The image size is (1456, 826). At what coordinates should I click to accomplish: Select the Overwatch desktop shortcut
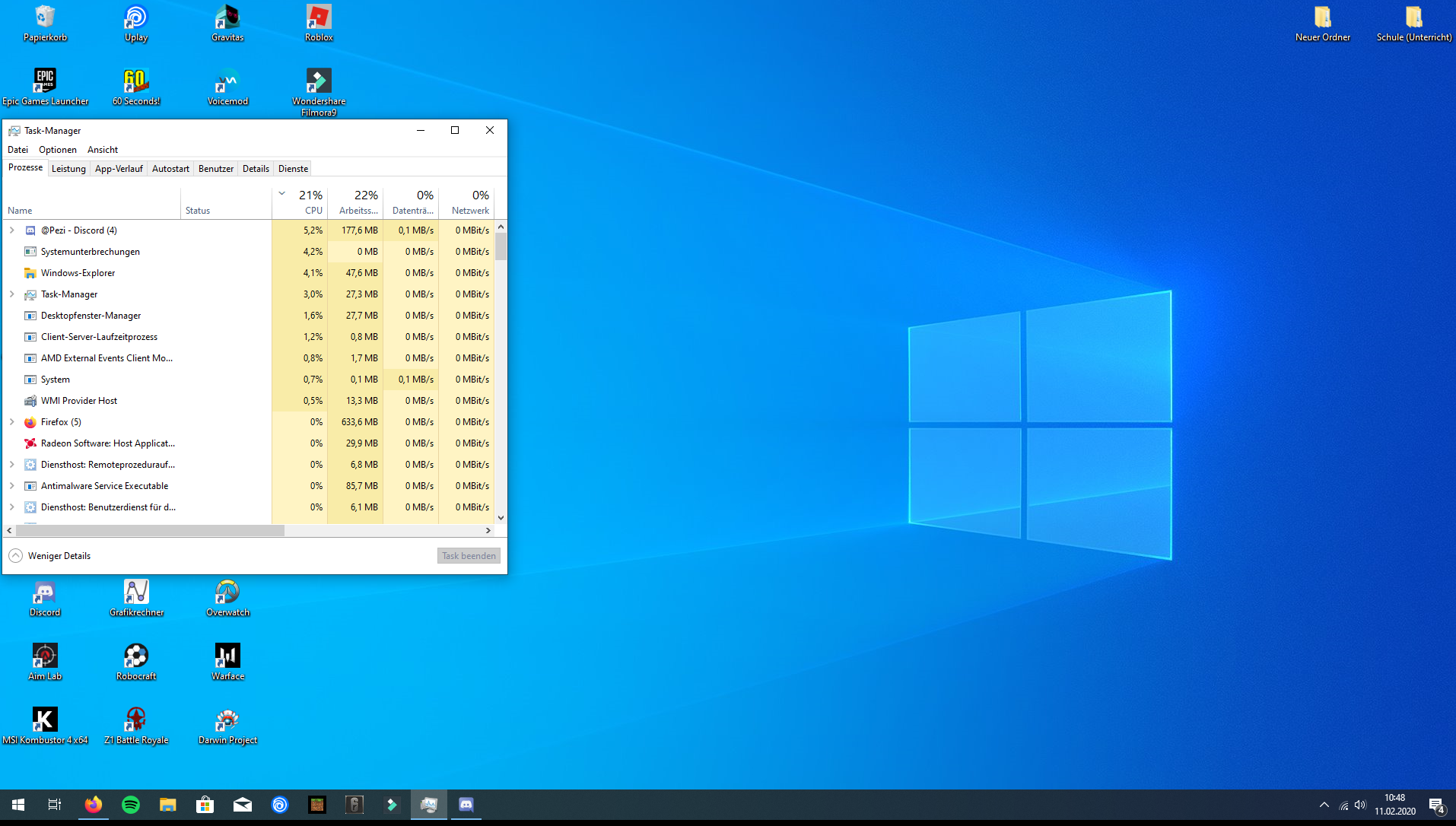pos(227,599)
